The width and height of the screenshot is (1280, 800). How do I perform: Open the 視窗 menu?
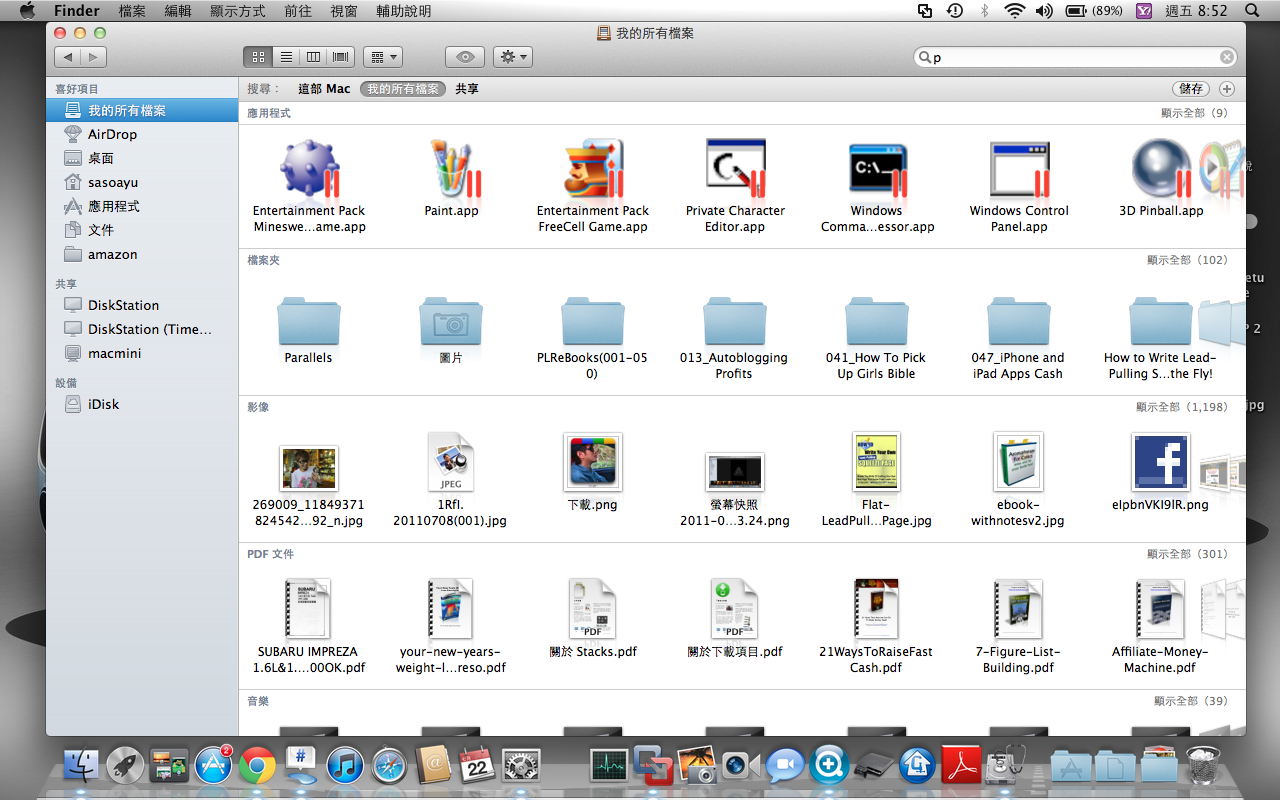point(344,11)
